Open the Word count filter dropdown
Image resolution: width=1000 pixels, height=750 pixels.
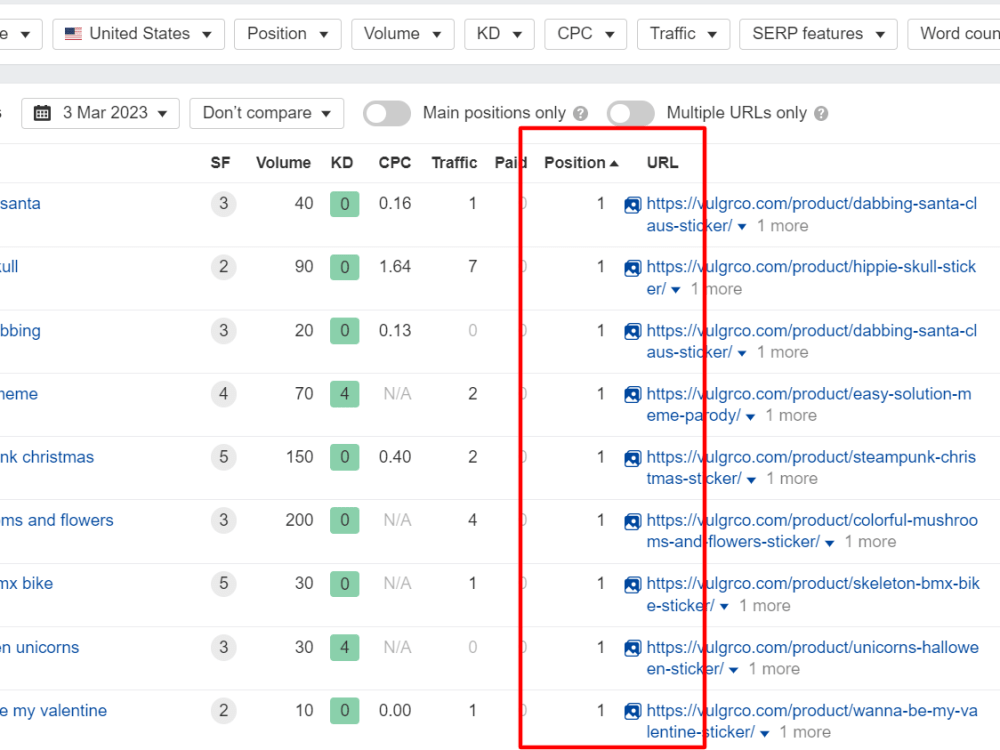coord(955,34)
